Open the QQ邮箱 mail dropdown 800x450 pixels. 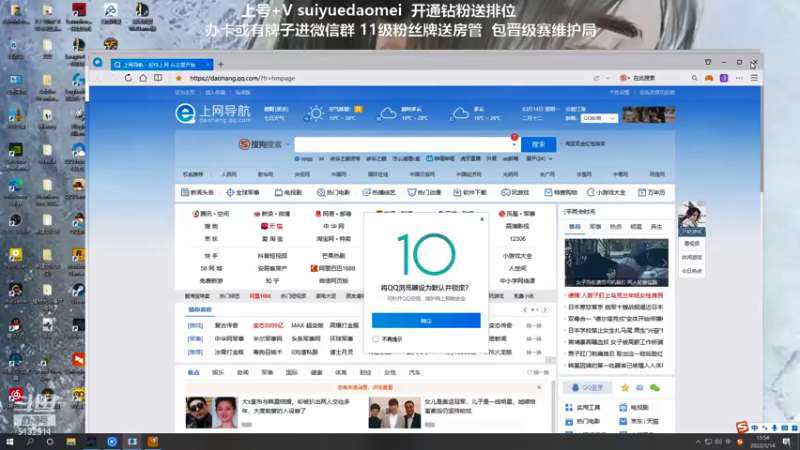pos(599,118)
